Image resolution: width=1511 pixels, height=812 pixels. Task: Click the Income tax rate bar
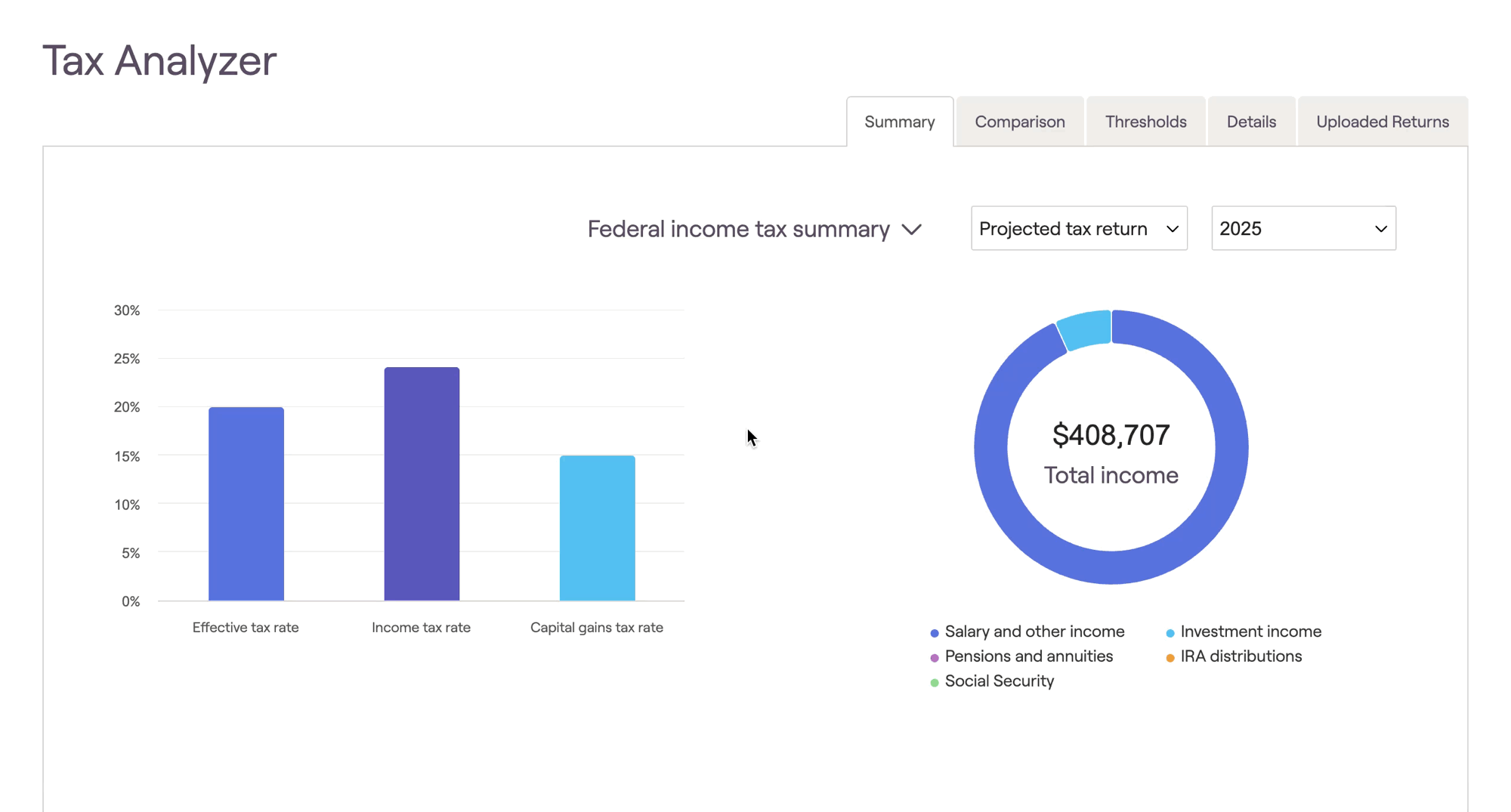(422, 484)
